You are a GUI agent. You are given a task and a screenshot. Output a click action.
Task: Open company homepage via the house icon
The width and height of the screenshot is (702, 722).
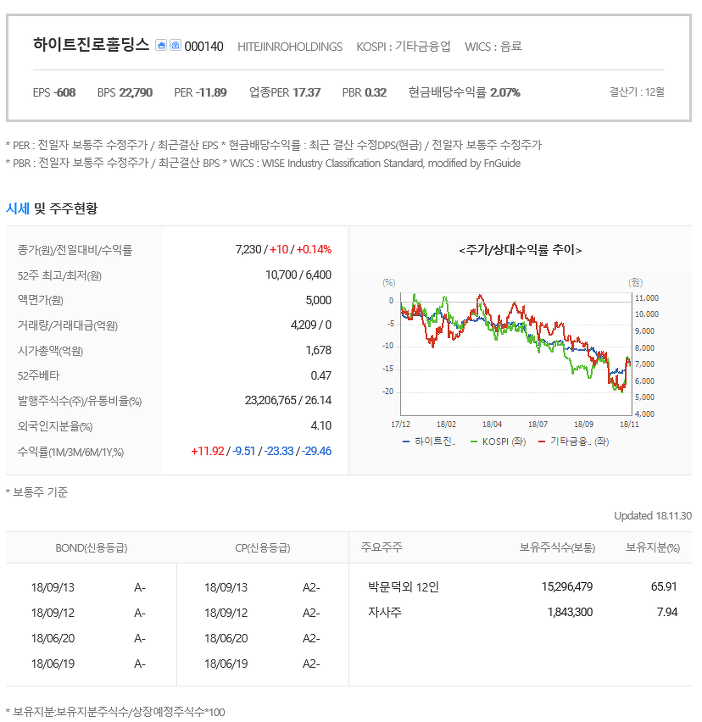(x=161, y=45)
